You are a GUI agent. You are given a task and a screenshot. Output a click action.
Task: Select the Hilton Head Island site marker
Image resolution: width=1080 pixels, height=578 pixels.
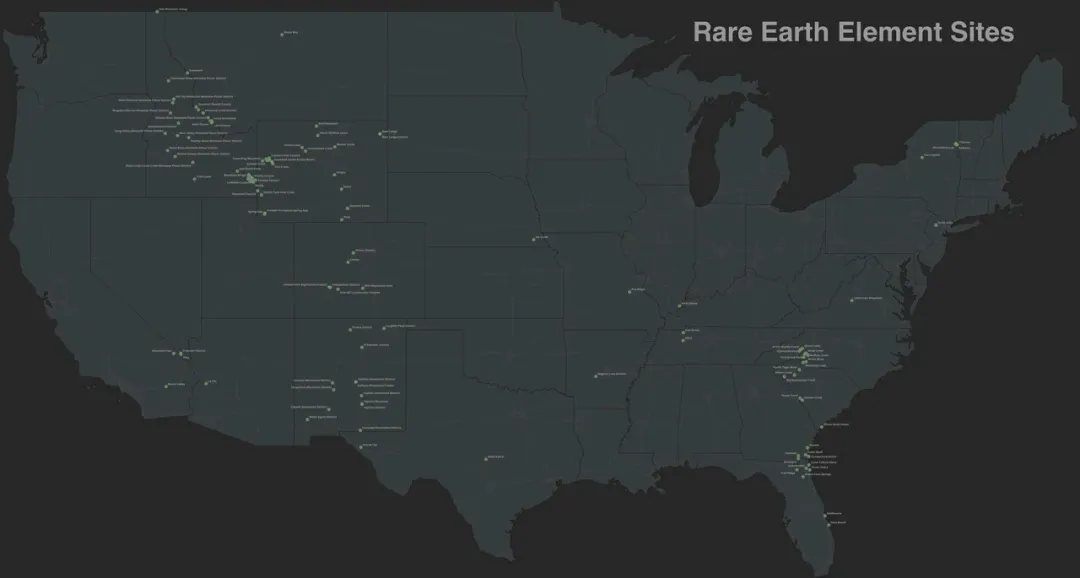tap(821, 426)
